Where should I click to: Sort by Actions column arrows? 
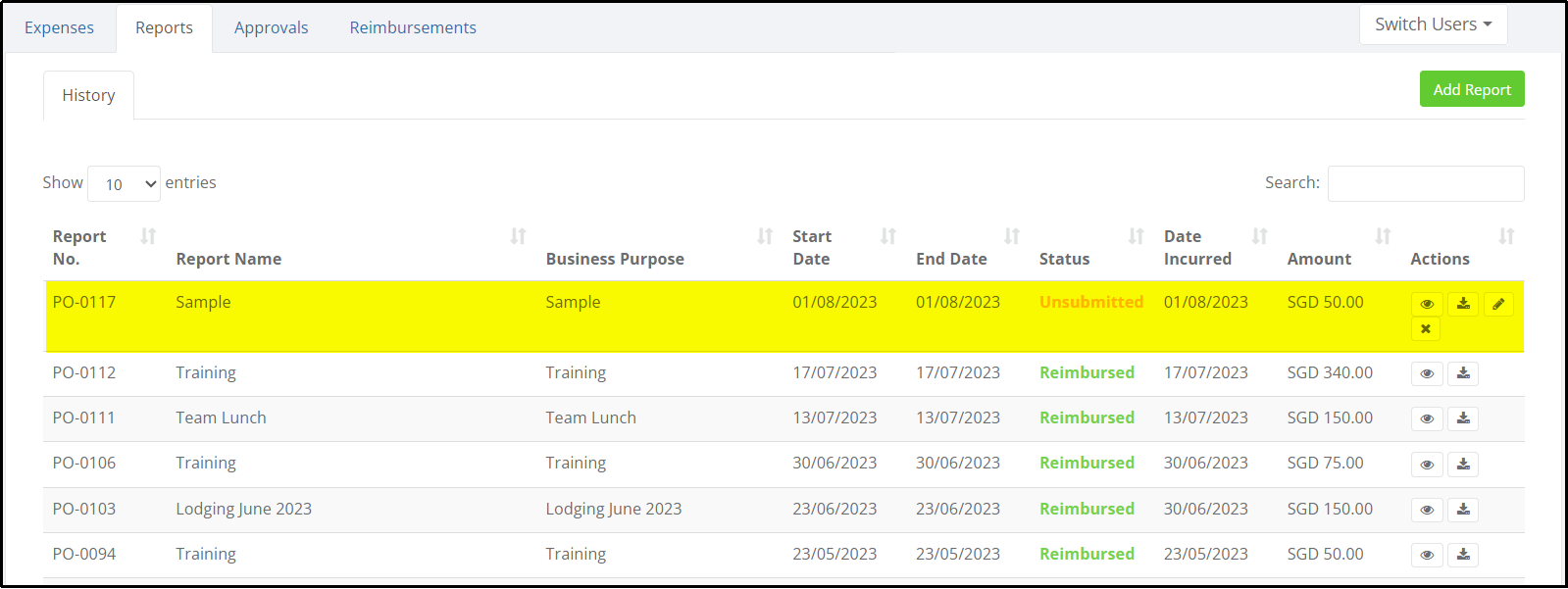(1507, 236)
